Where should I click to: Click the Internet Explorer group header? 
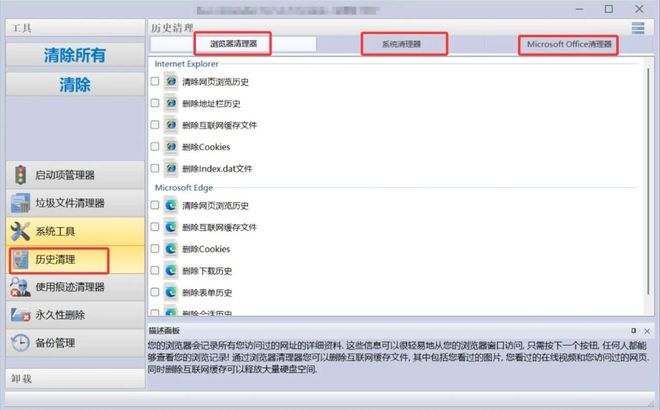(186, 64)
